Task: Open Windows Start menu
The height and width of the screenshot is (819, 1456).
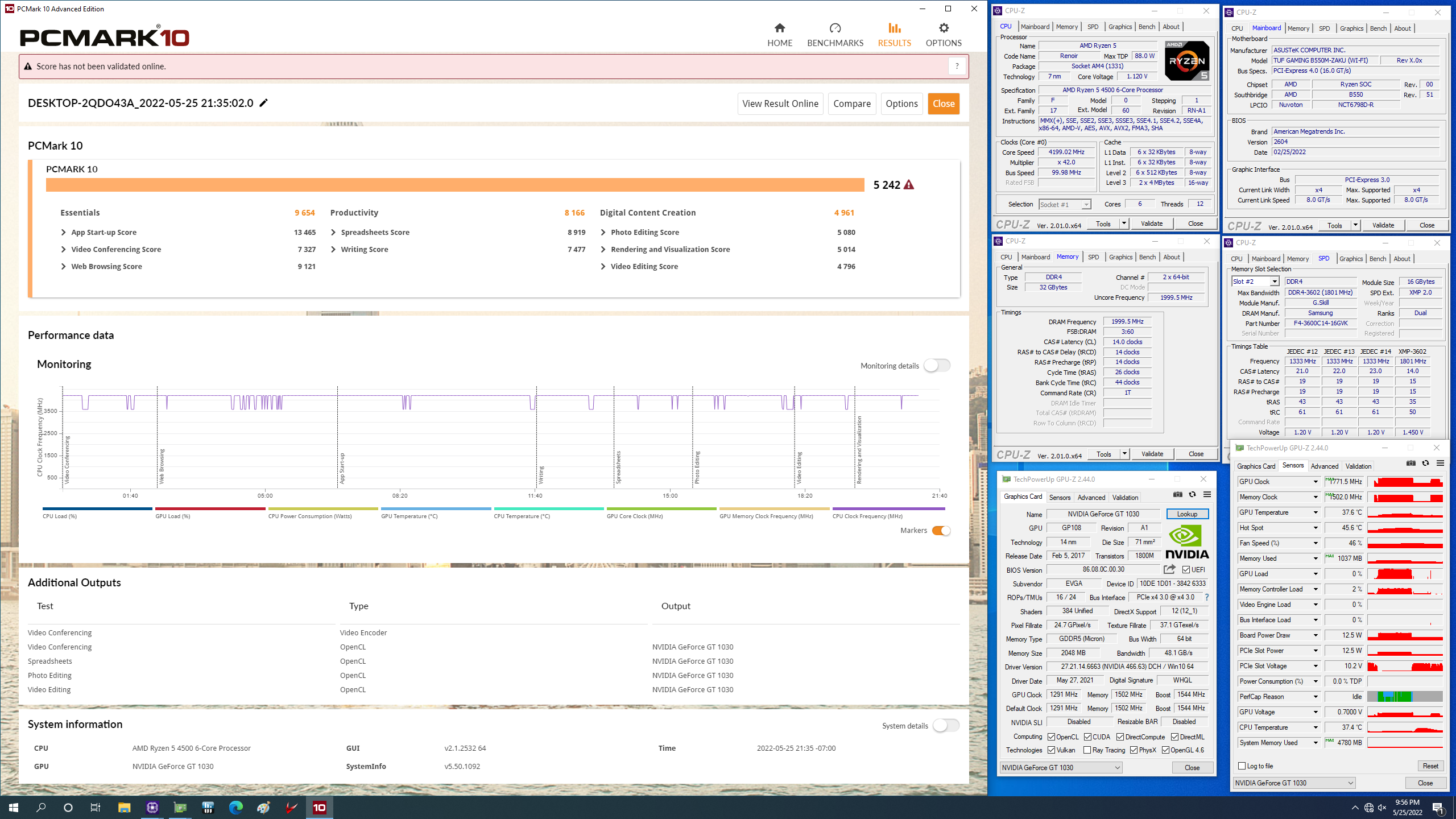Action: point(14,808)
